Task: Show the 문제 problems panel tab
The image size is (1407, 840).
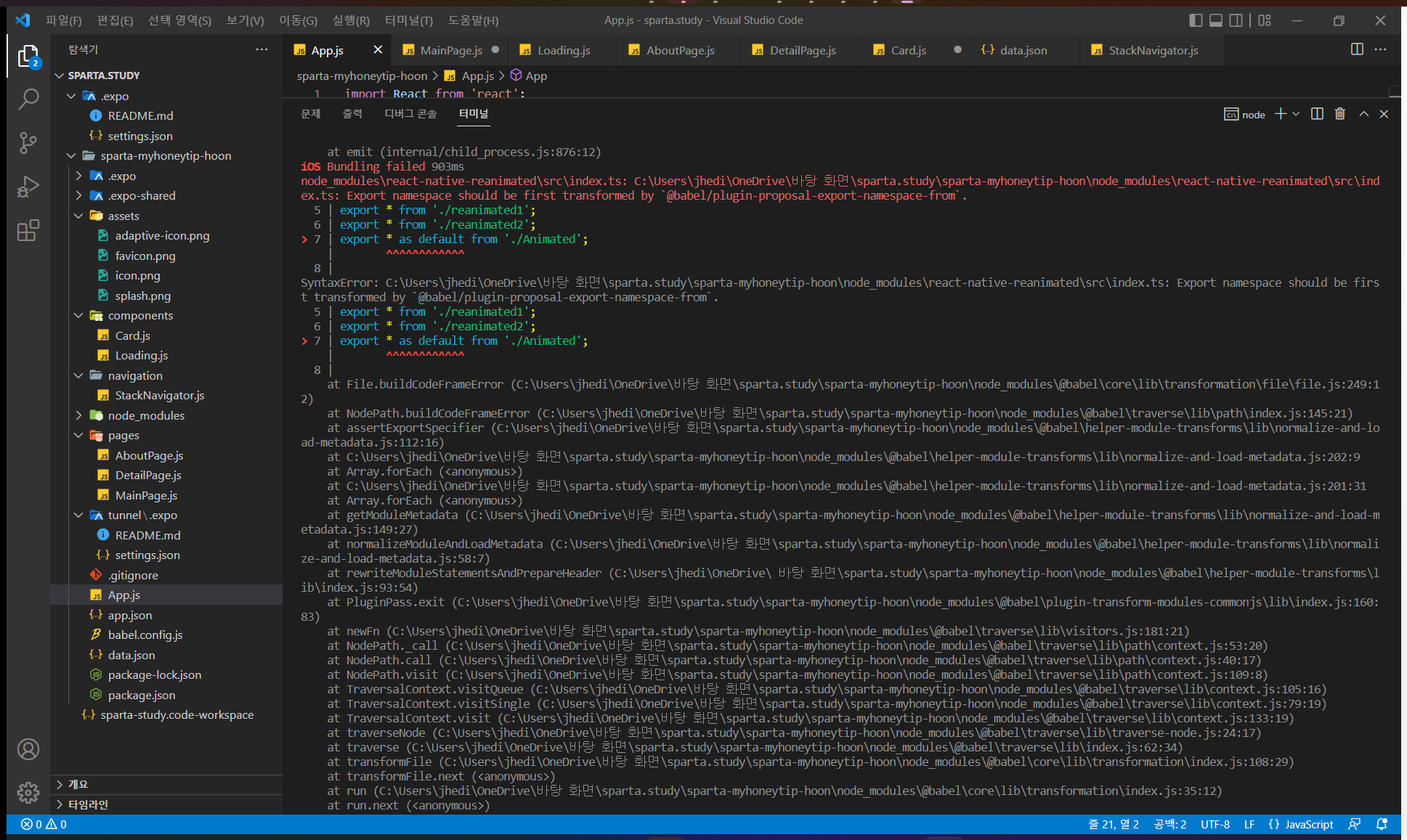Action: coord(310,114)
